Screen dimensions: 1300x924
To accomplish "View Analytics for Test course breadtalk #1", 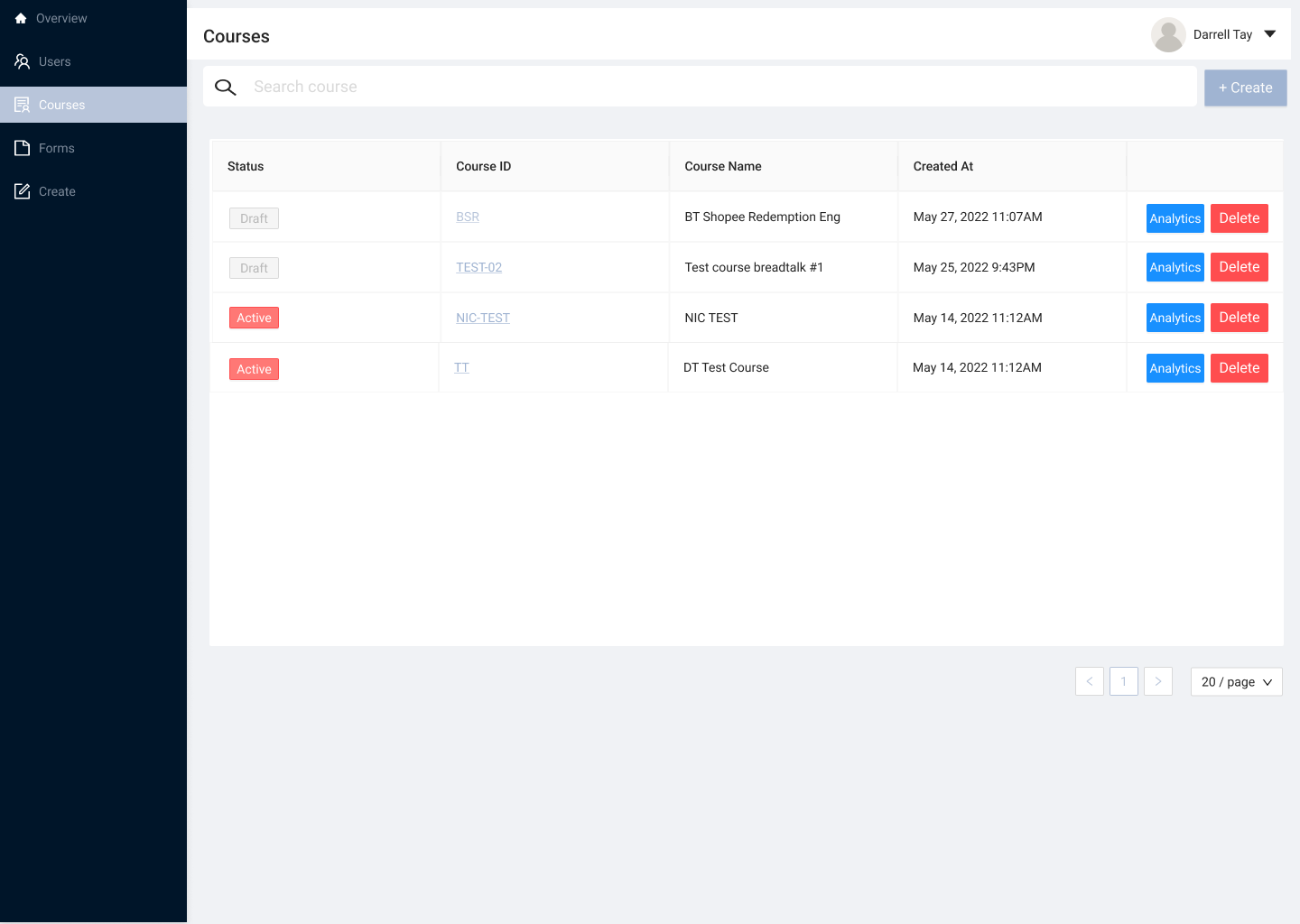I will 1175,267.
